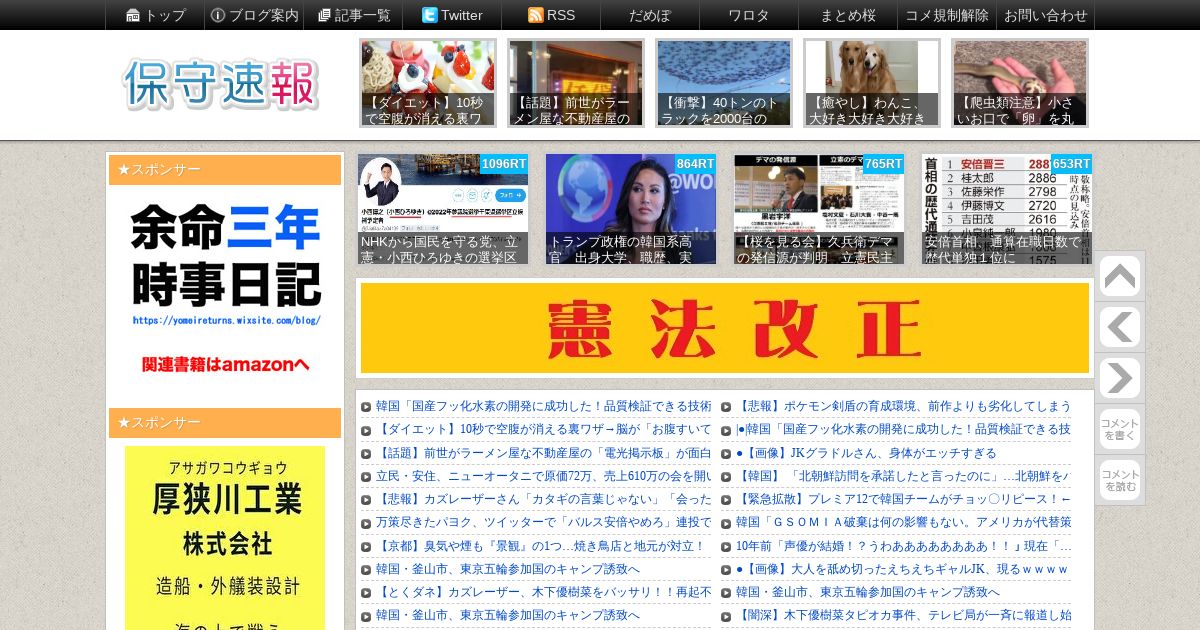Screen dimensions: 1200x630
Task: Go to next article with right arrow
Action: point(1119,378)
